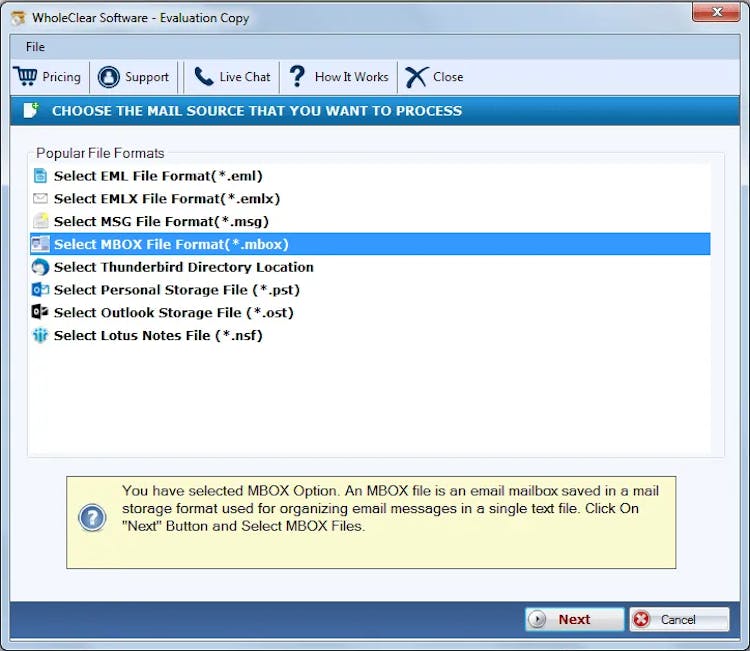Choose Personal Storage File (*.pst)
The image size is (750, 651).
pyautogui.click(x=177, y=290)
